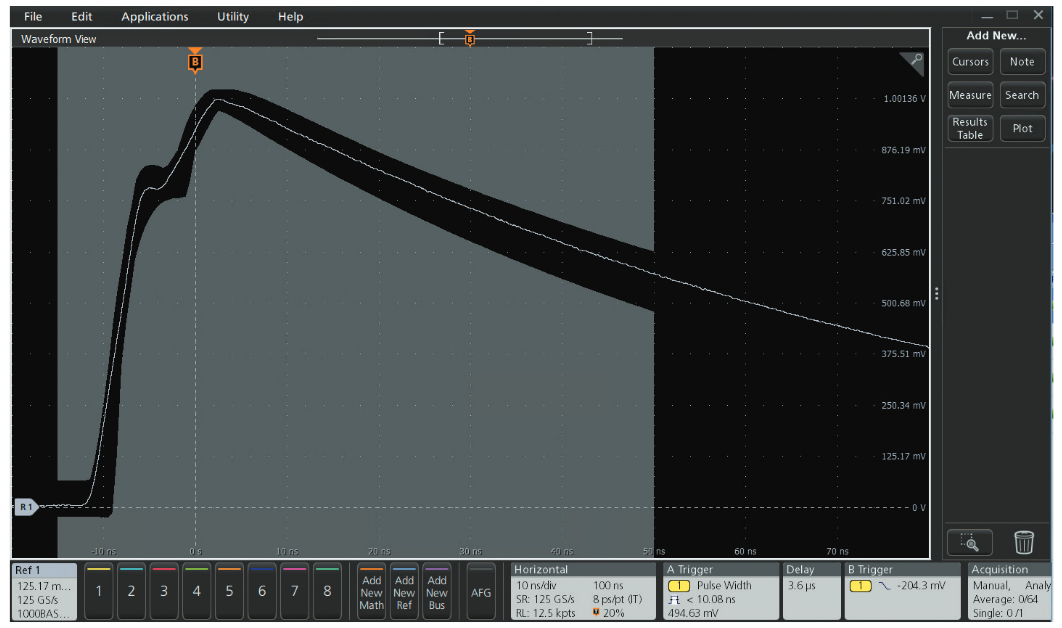Open the B Trigger settings badge
The height and width of the screenshot is (628, 1062).
coord(902,591)
